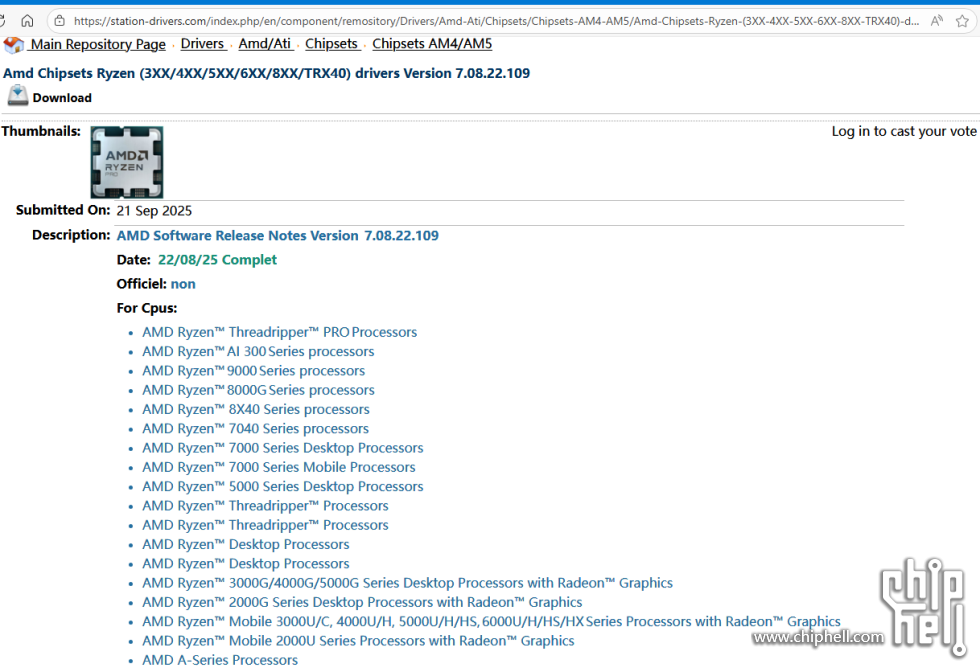
Task: Click AMD Ryzen 9000 Series processors entry
Action: click(253, 371)
